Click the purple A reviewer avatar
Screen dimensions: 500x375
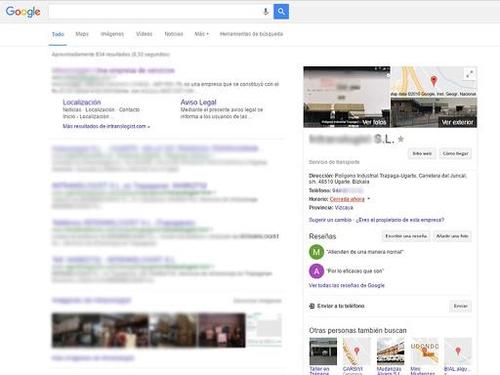(x=316, y=271)
